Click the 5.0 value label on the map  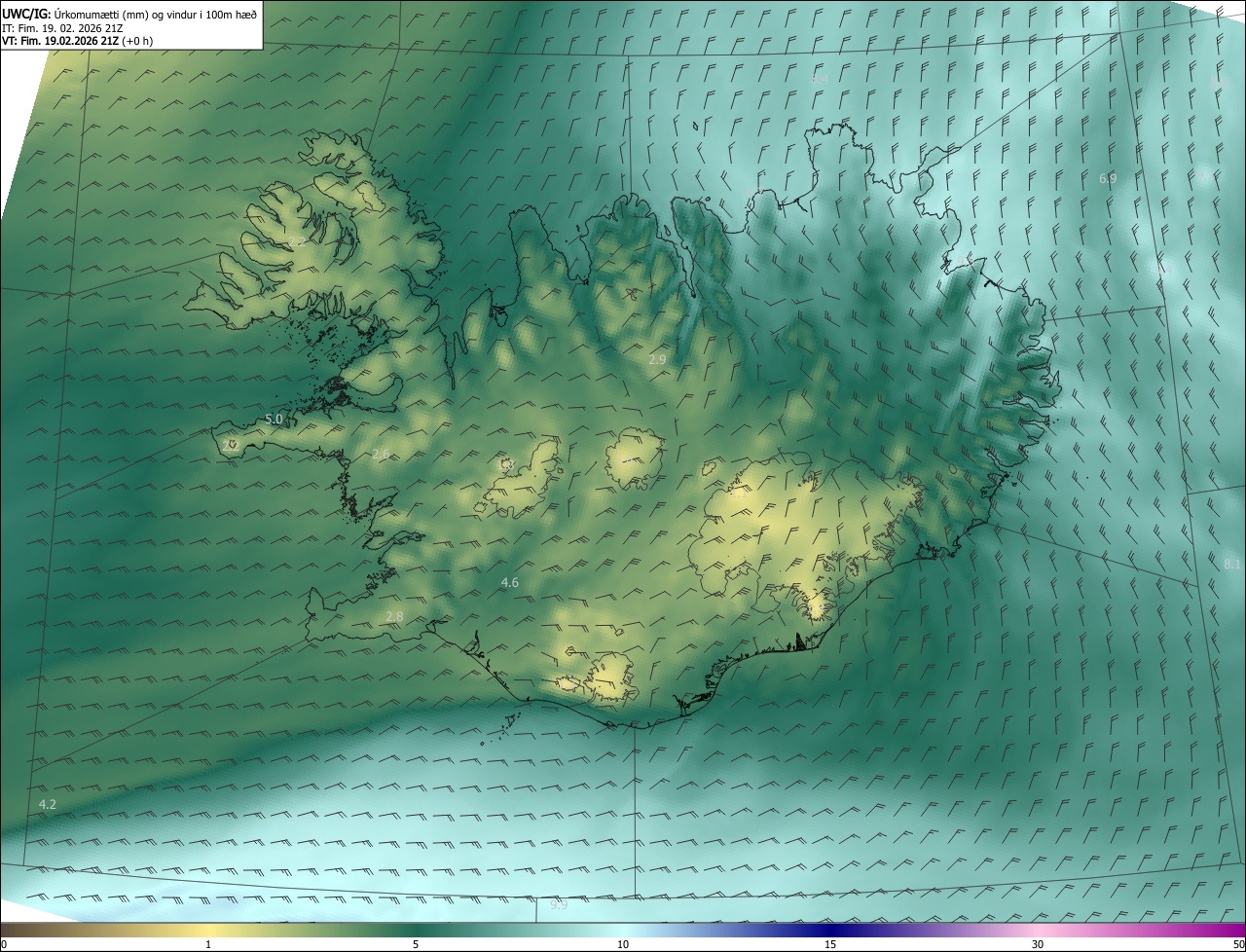pyautogui.click(x=274, y=419)
